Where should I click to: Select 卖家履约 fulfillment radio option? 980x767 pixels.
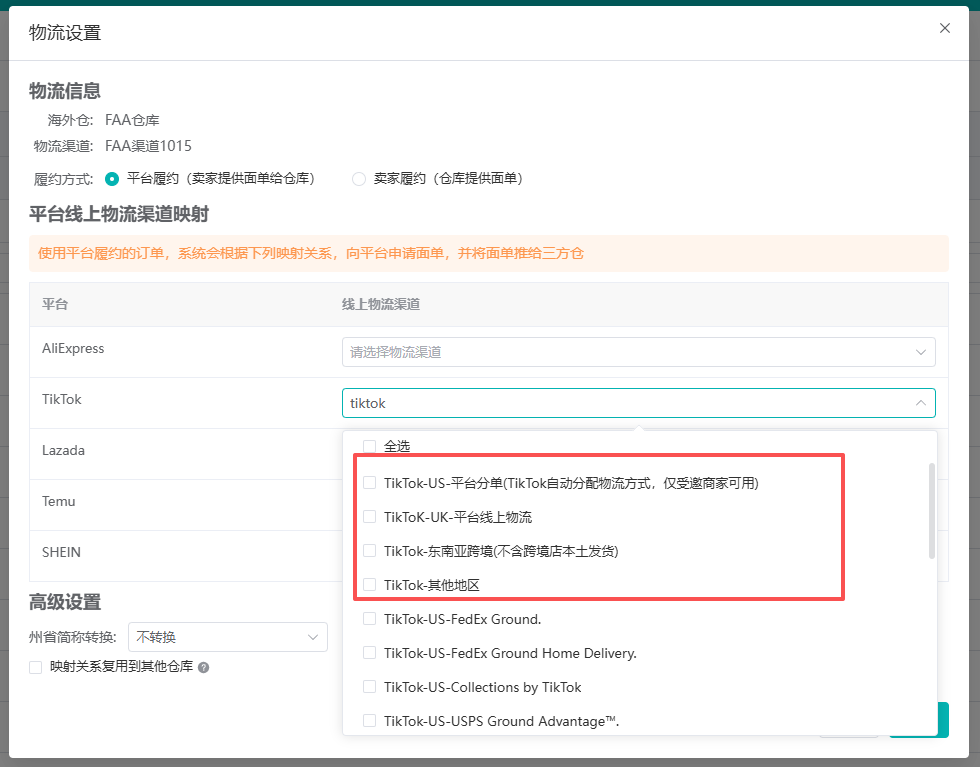pos(359,179)
